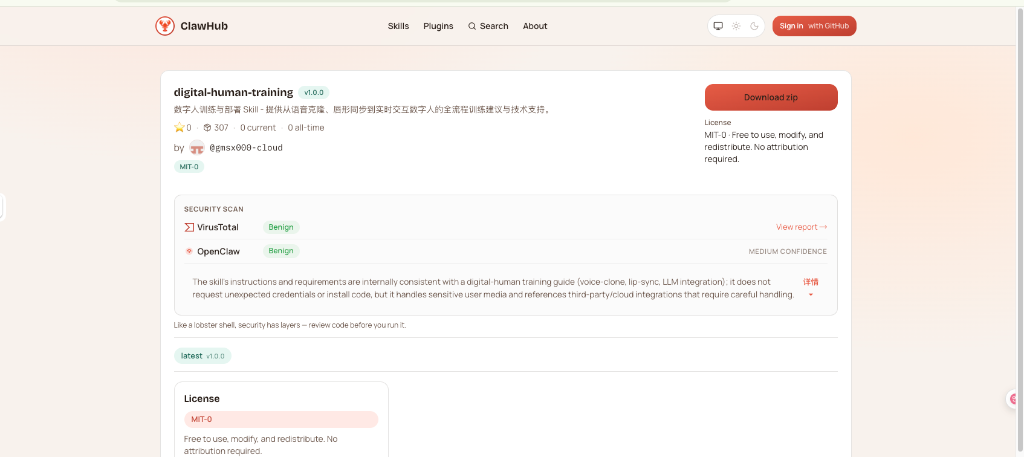
Task: Click the VirusTotal logo icon
Action: point(189,227)
